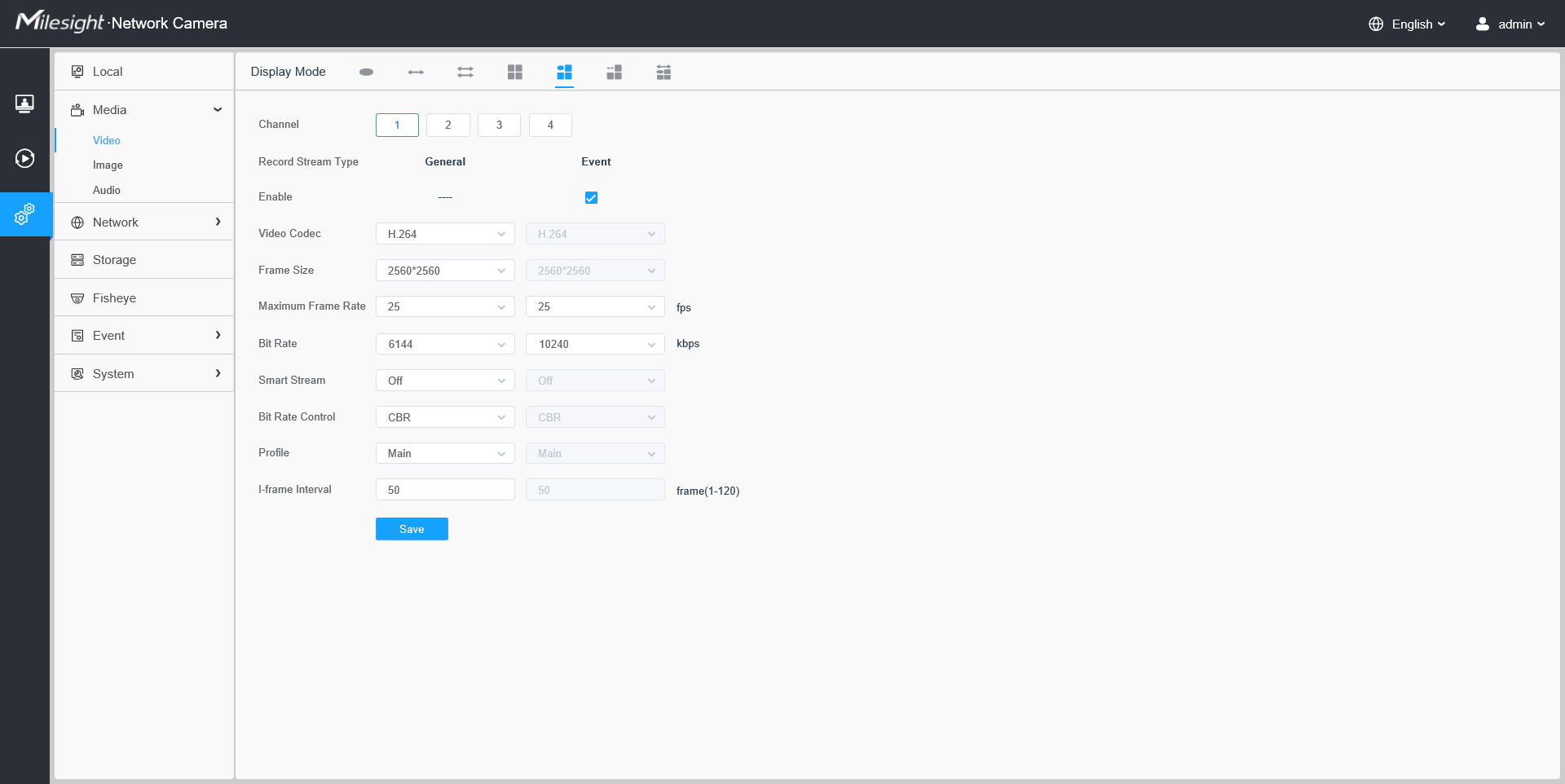Click the settings gears sidebar icon
The width and height of the screenshot is (1565, 784).
click(x=24, y=214)
